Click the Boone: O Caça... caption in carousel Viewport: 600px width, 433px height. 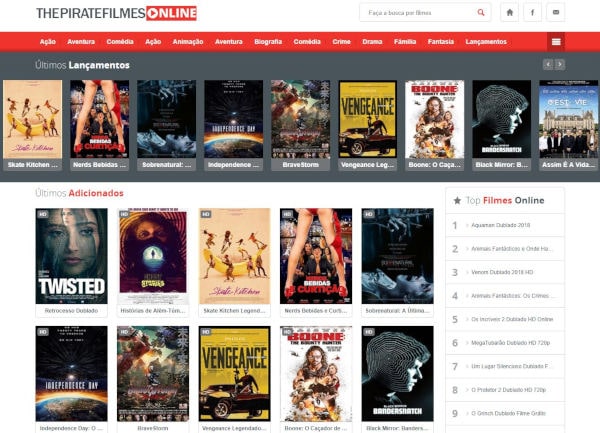coord(434,165)
